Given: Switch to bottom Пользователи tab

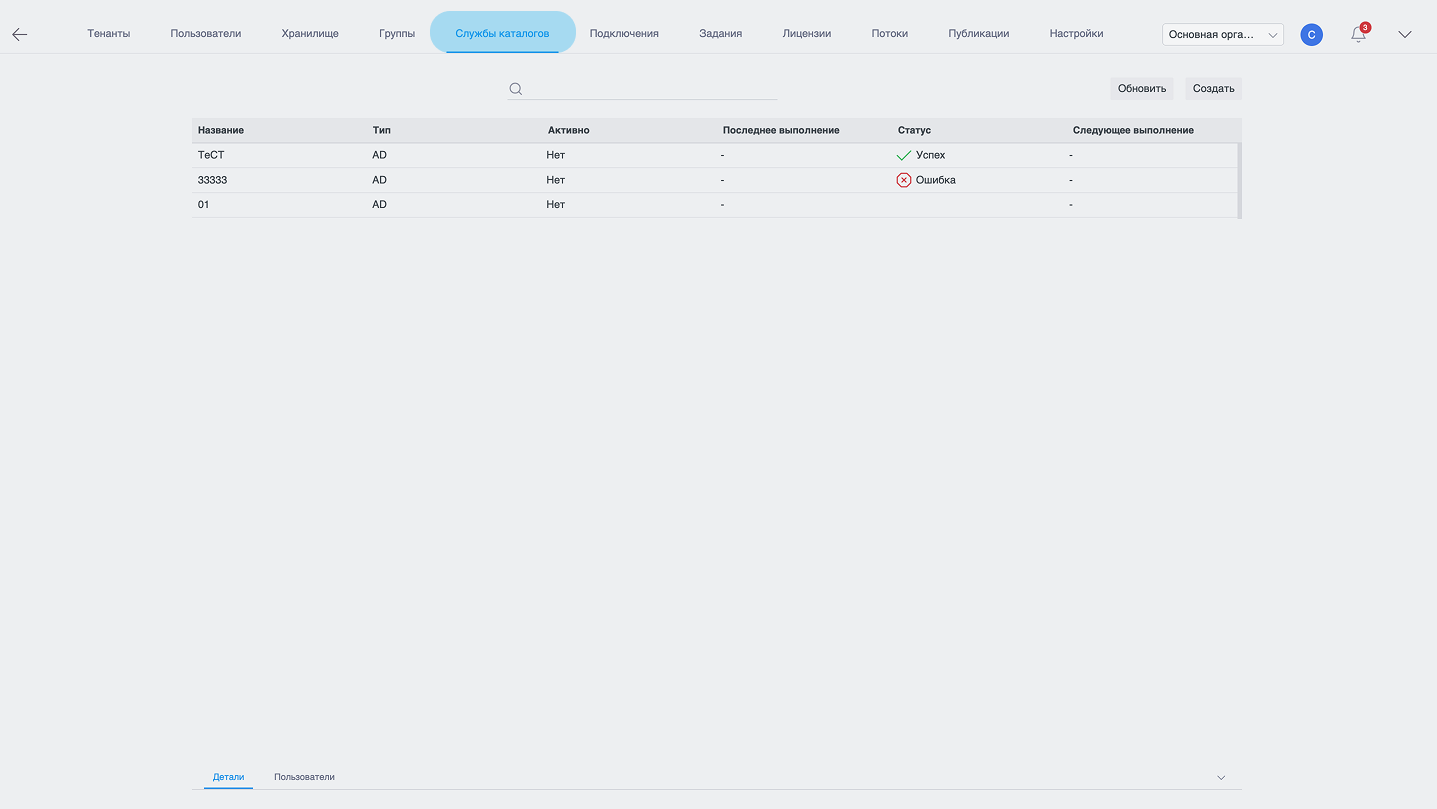Looking at the screenshot, I should 304,777.
